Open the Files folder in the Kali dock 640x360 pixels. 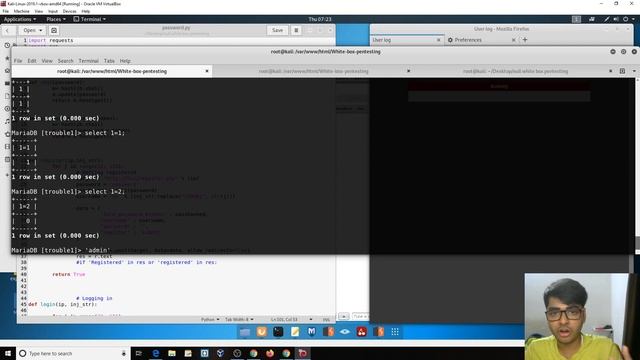point(245,332)
